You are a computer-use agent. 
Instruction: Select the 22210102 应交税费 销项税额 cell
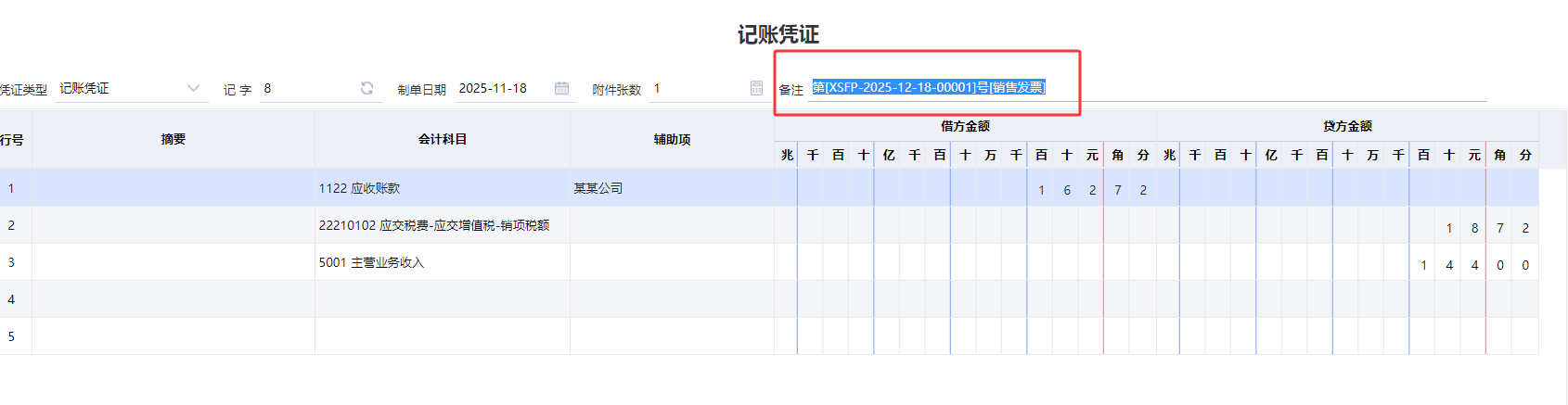(443, 225)
